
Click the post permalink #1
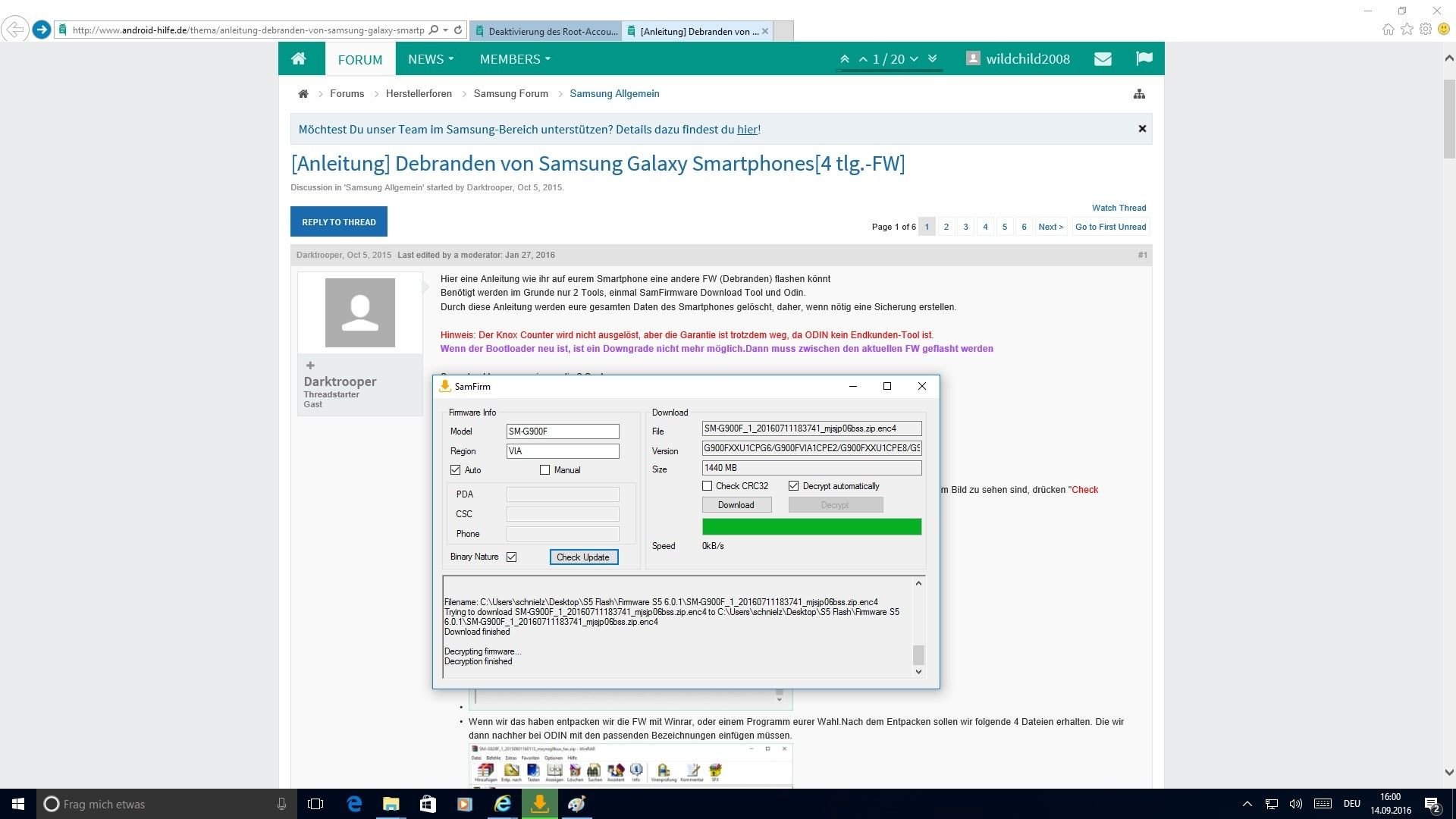point(1142,255)
